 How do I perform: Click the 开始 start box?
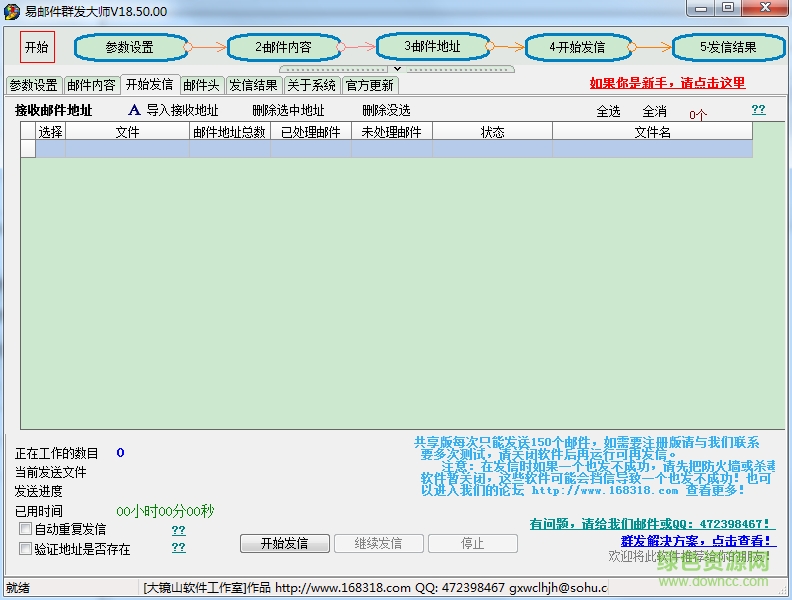pos(36,47)
